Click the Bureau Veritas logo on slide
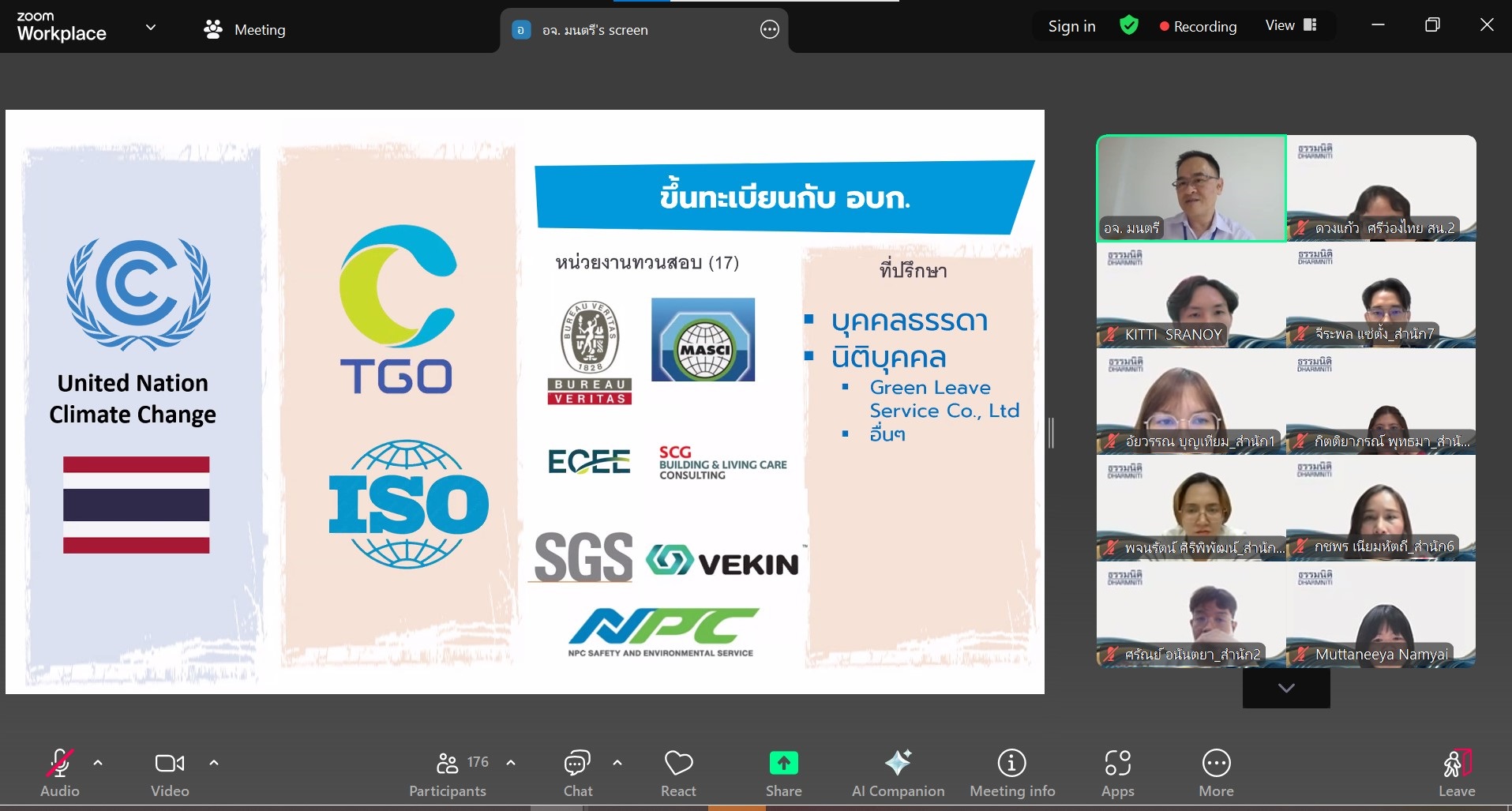 pyautogui.click(x=590, y=352)
